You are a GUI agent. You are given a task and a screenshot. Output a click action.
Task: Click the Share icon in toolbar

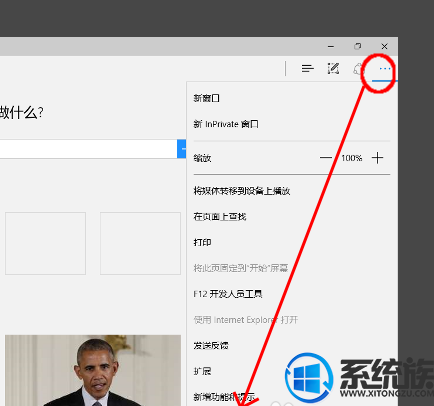click(358, 69)
